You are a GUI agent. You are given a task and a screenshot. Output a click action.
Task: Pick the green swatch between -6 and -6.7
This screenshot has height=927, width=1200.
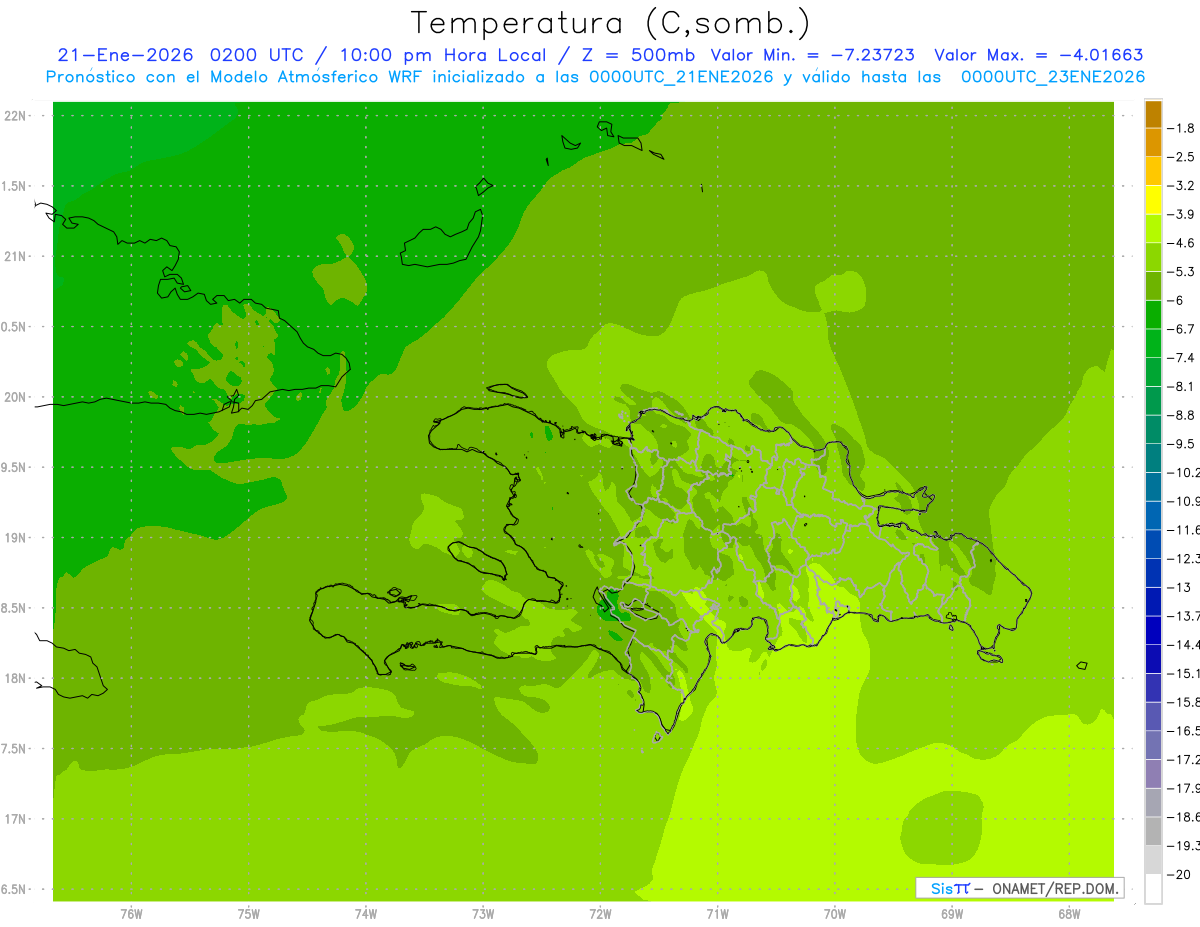(x=1153, y=314)
